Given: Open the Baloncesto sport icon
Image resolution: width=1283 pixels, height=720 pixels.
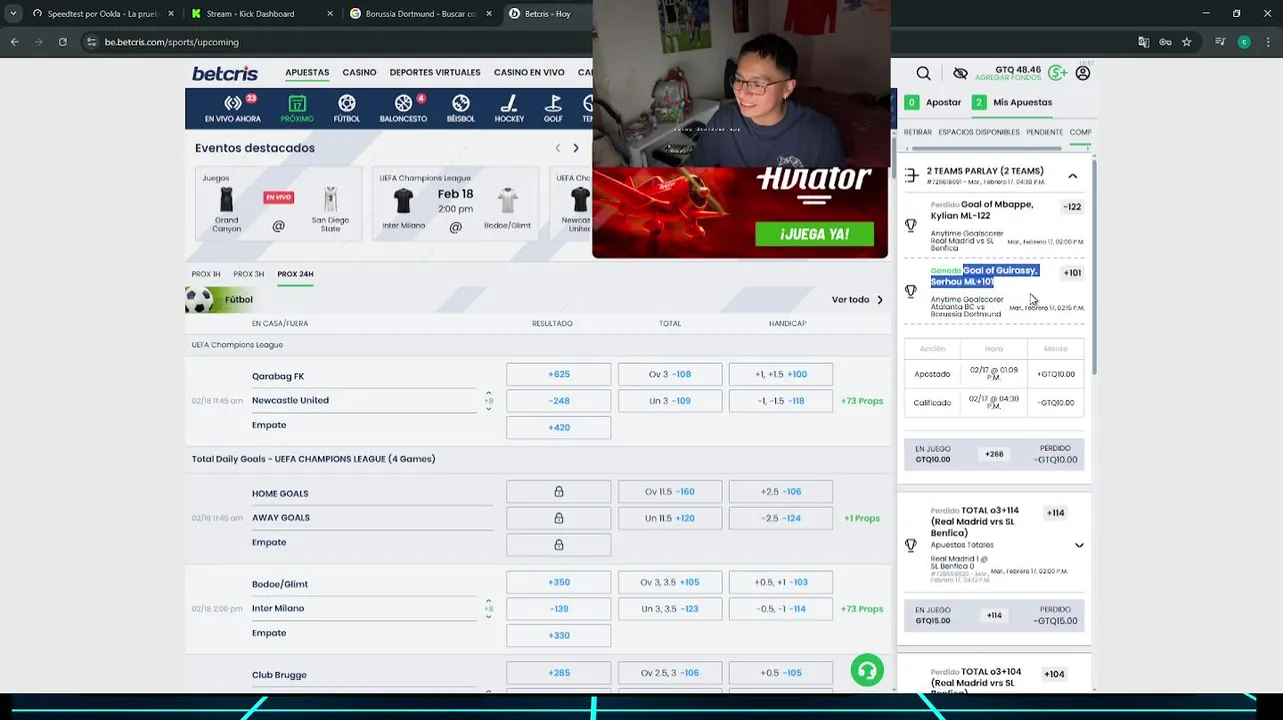Looking at the screenshot, I should [x=404, y=109].
